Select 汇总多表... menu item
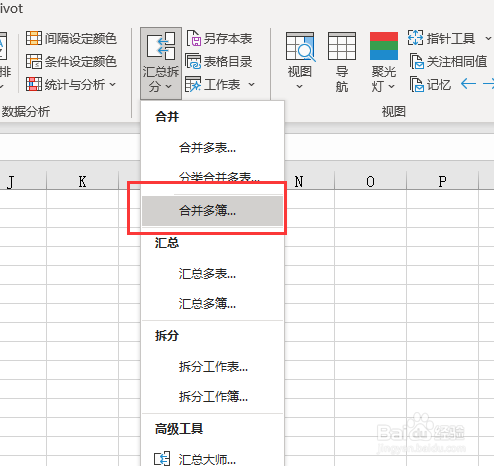 [212, 274]
